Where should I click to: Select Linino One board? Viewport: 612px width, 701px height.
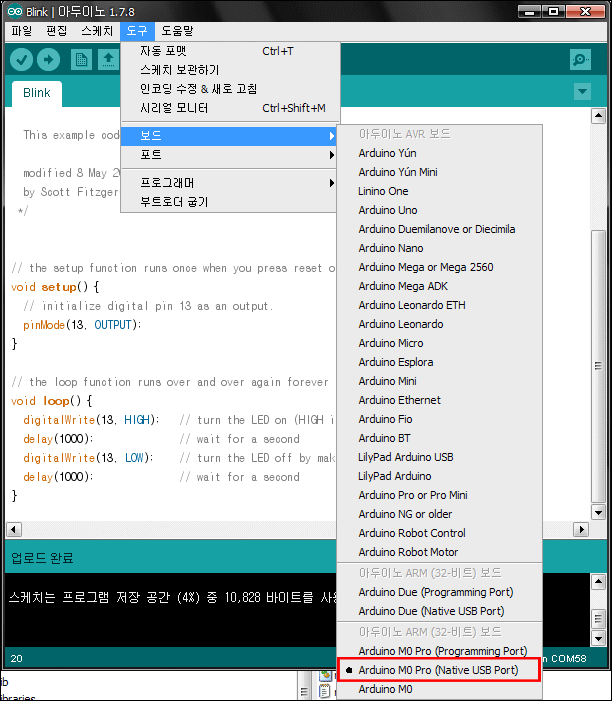[439, 191]
